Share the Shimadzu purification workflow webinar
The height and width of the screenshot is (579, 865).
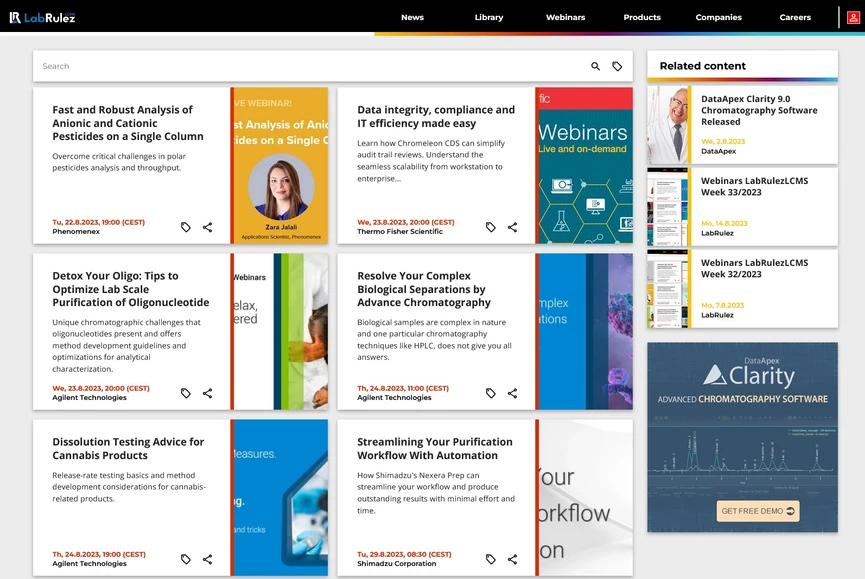coord(512,560)
